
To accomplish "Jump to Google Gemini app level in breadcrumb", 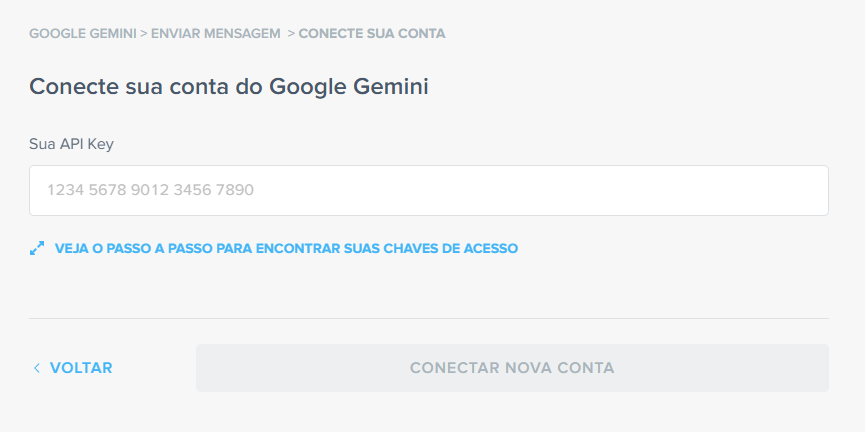I will pos(83,34).
